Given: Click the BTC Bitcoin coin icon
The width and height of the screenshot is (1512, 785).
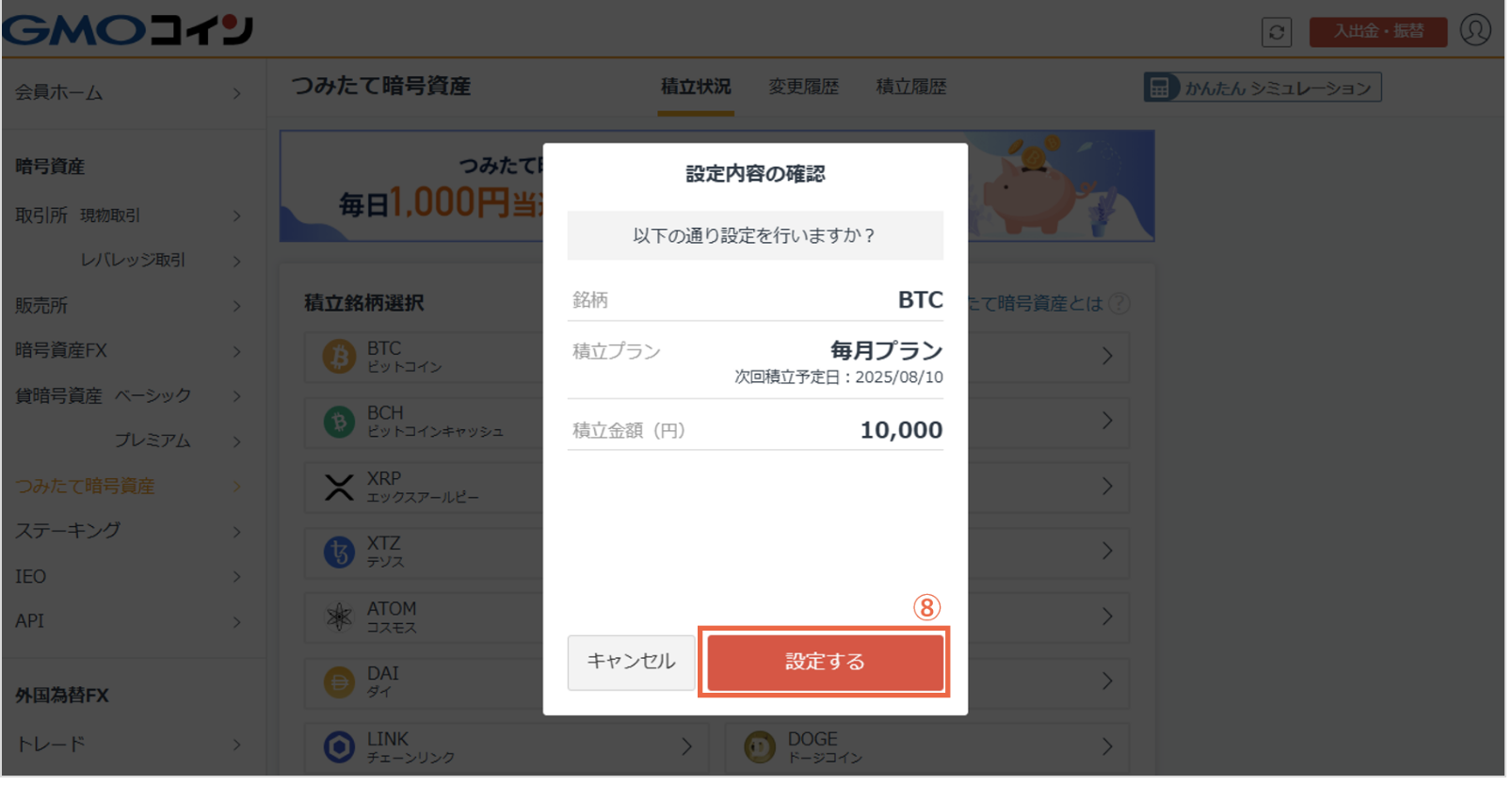Looking at the screenshot, I should [340, 359].
